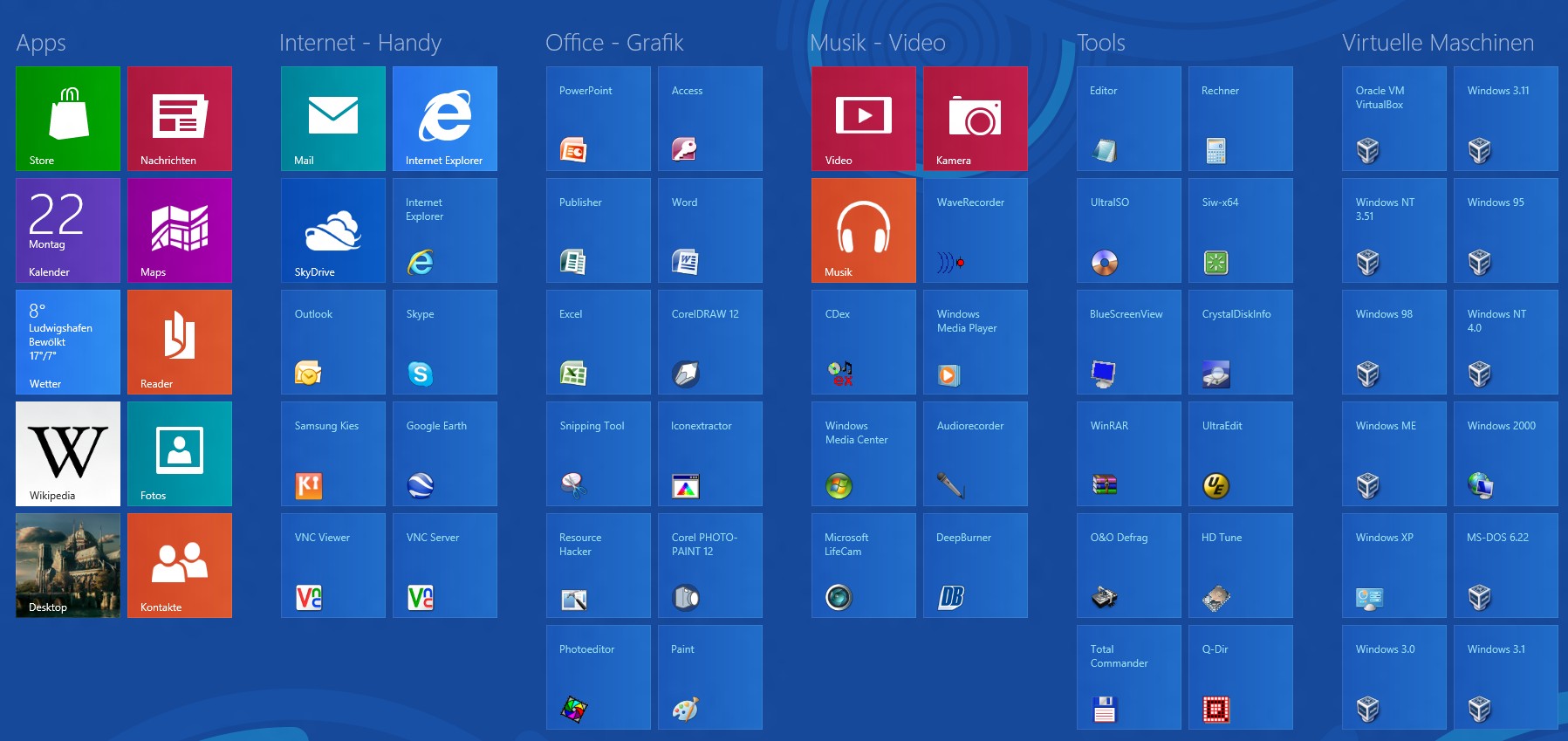Launch the Maps tile
1568x741 pixels.
click(180, 230)
